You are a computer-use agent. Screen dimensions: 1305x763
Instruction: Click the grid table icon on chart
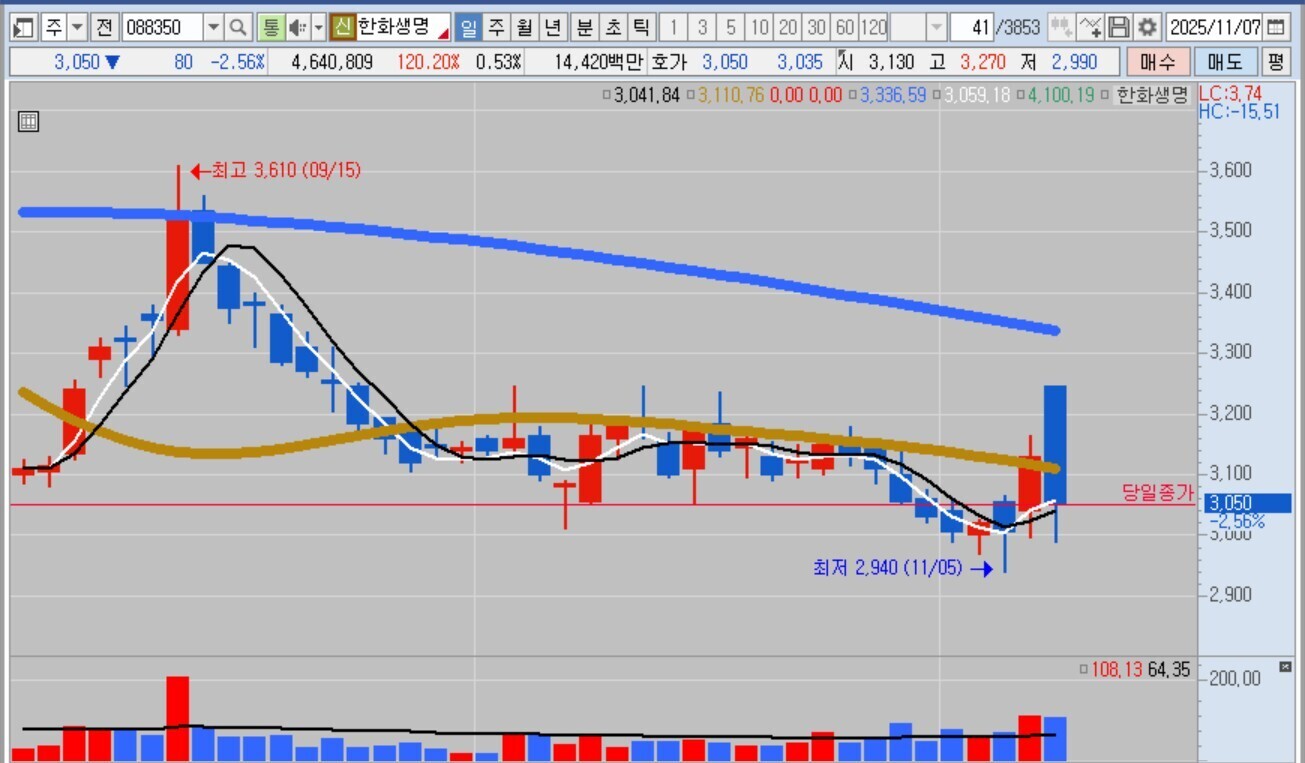coord(28,122)
